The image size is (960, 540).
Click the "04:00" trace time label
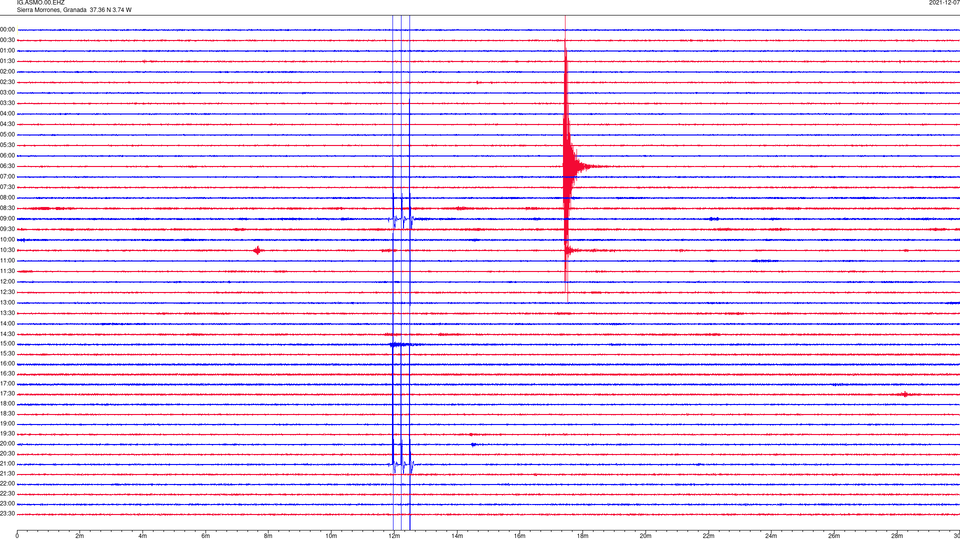point(7,113)
